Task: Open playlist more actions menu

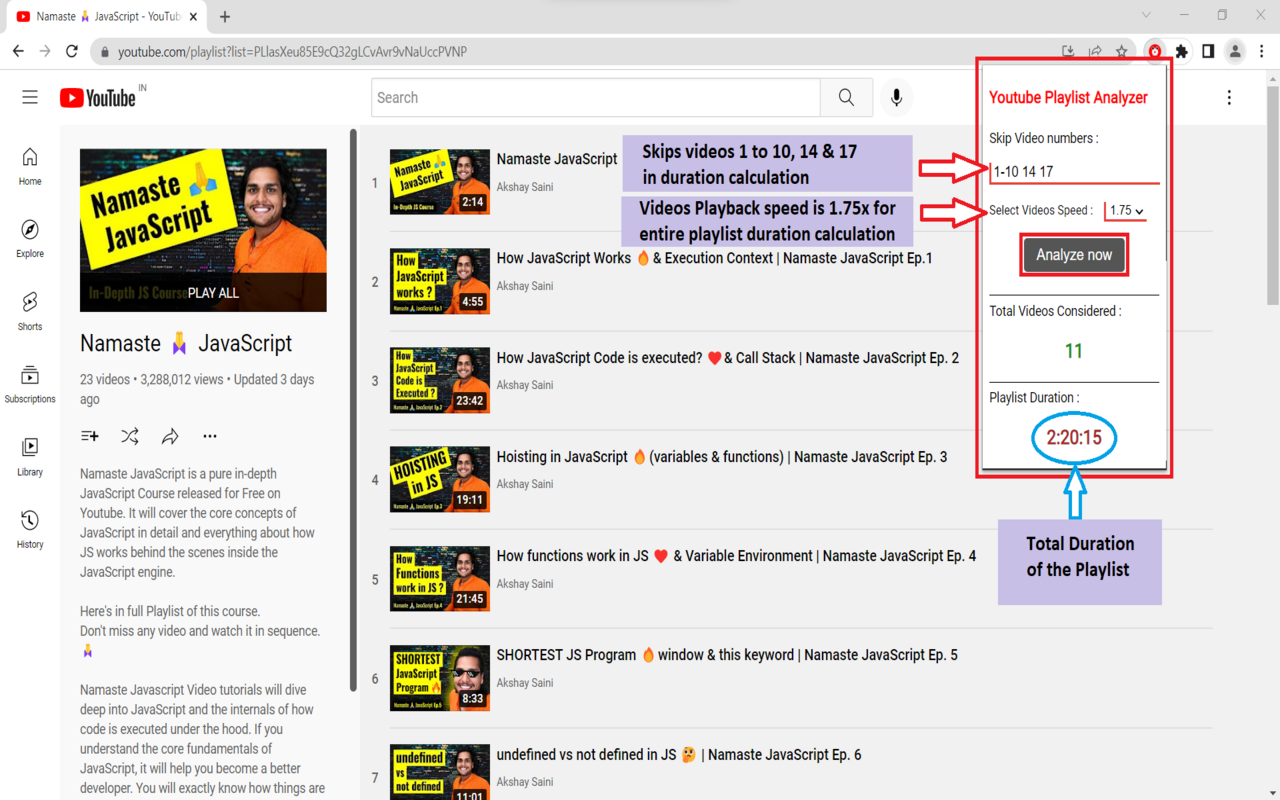Action: (x=209, y=436)
